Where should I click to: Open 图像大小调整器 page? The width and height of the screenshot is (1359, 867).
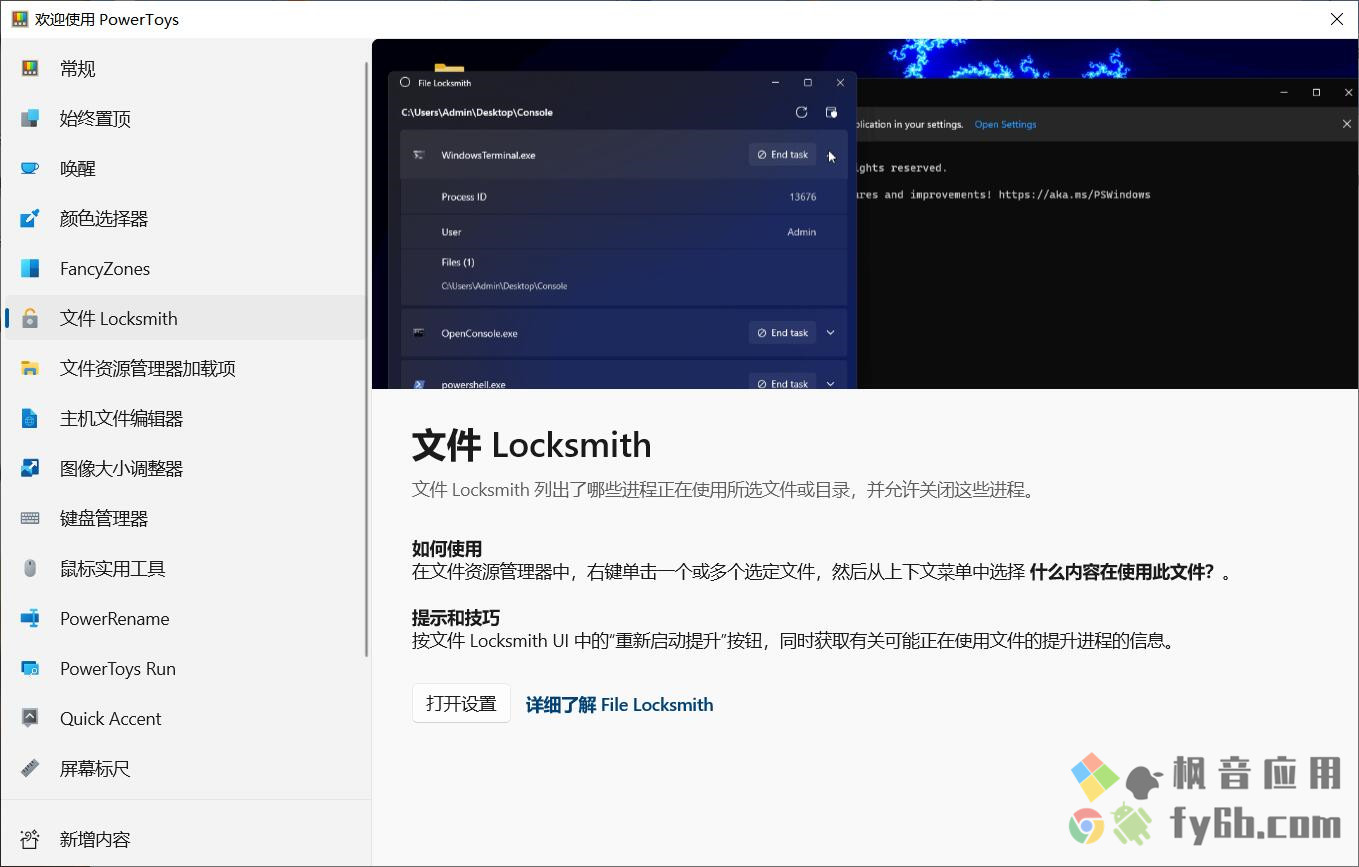coord(186,469)
